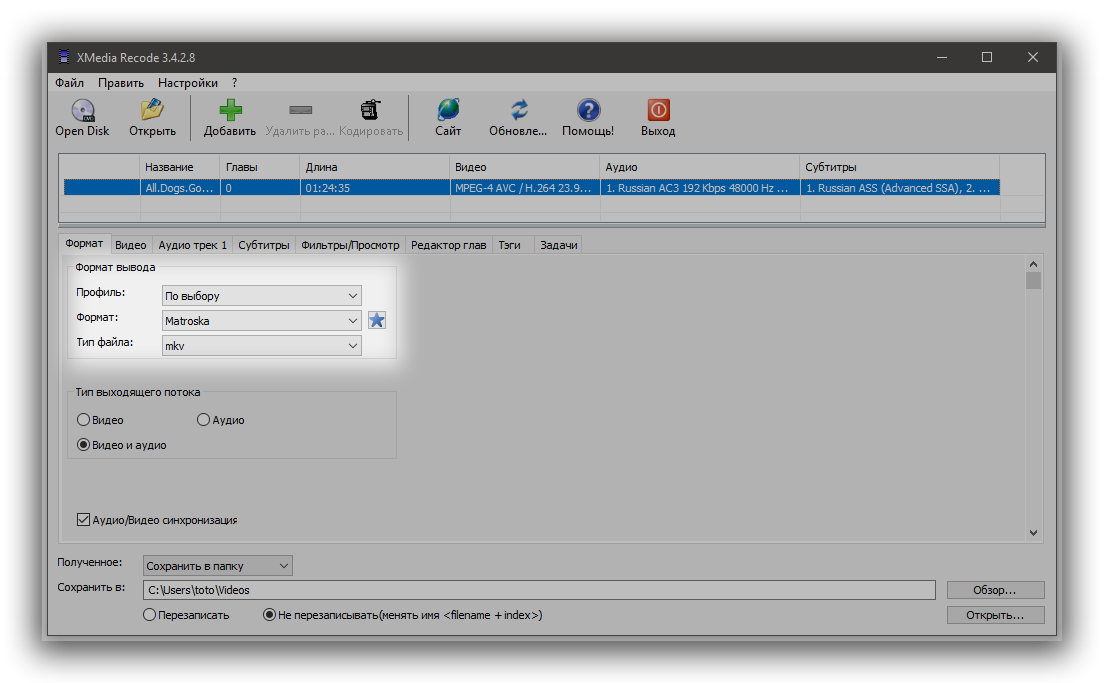Open the Тип файла mkv dropdown
The image size is (1104, 683).
coord(261,345)
